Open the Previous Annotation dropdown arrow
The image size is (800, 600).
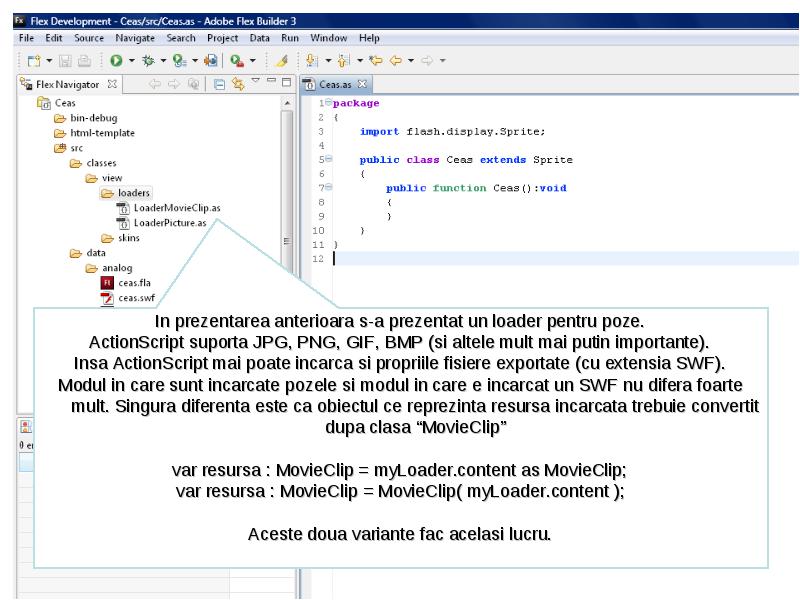[360, 61]
